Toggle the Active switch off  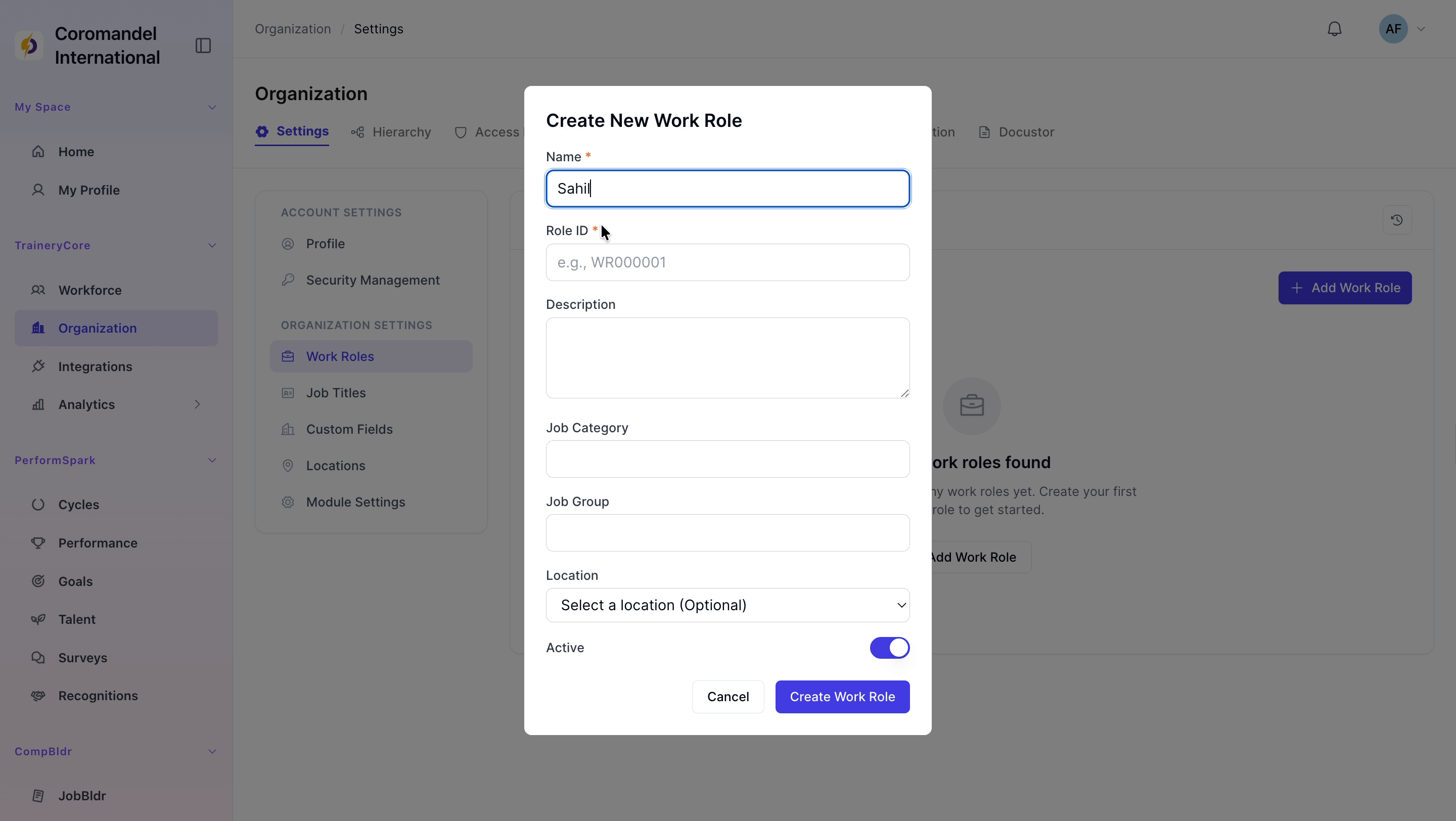pyautogui.click(x=889, y=648)
